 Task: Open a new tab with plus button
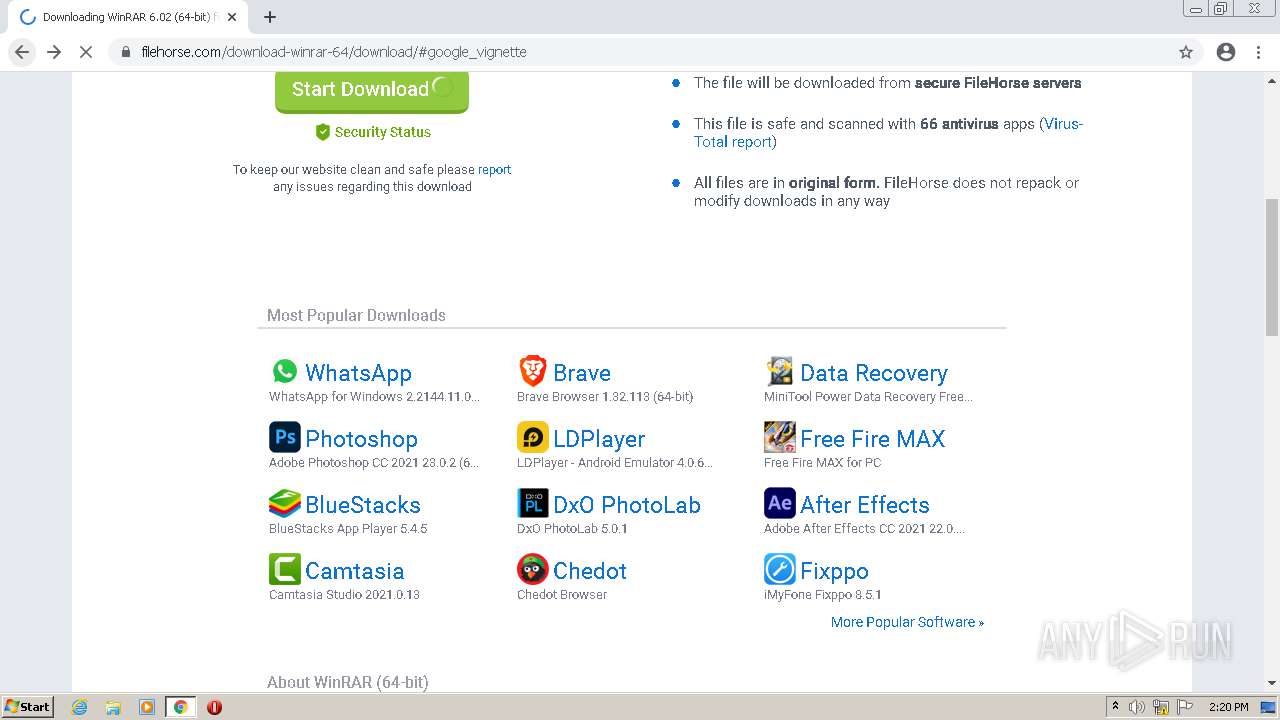point(270,17)
